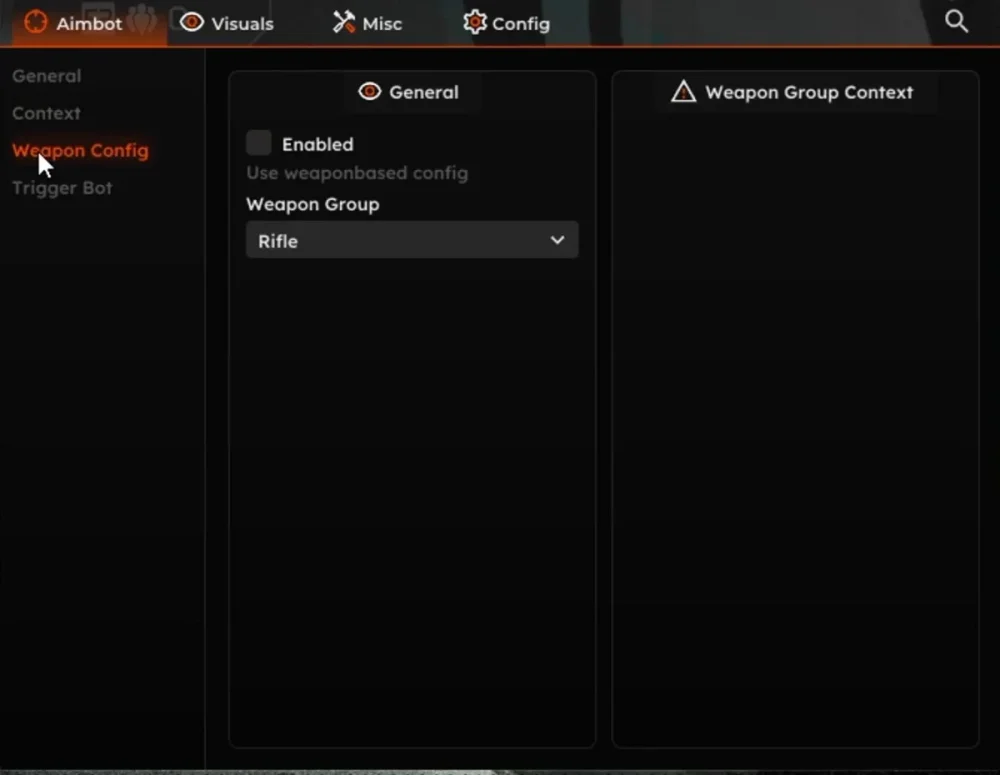Click the Weapon Group Context panel title
1000x775 pixels.
(x=808, y=92)
